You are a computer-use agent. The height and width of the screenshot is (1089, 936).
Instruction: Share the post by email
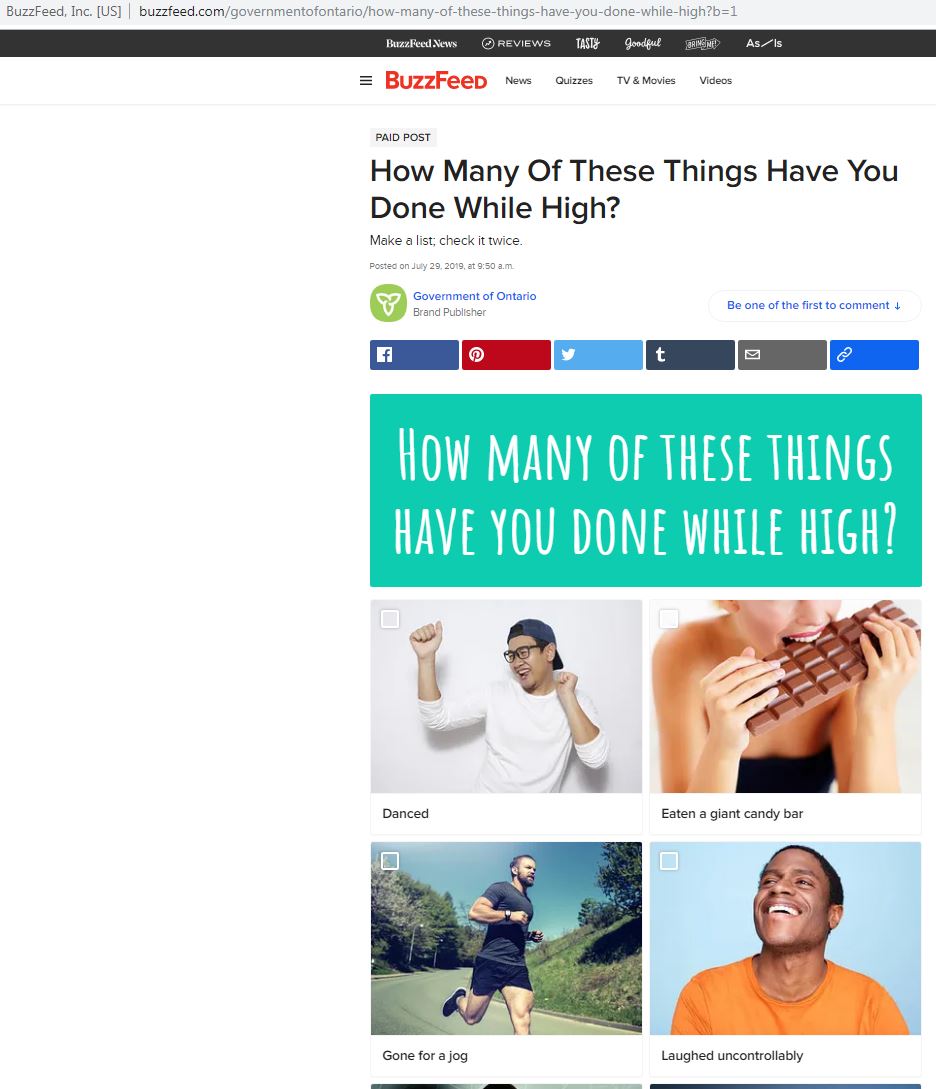coord(782,355)
